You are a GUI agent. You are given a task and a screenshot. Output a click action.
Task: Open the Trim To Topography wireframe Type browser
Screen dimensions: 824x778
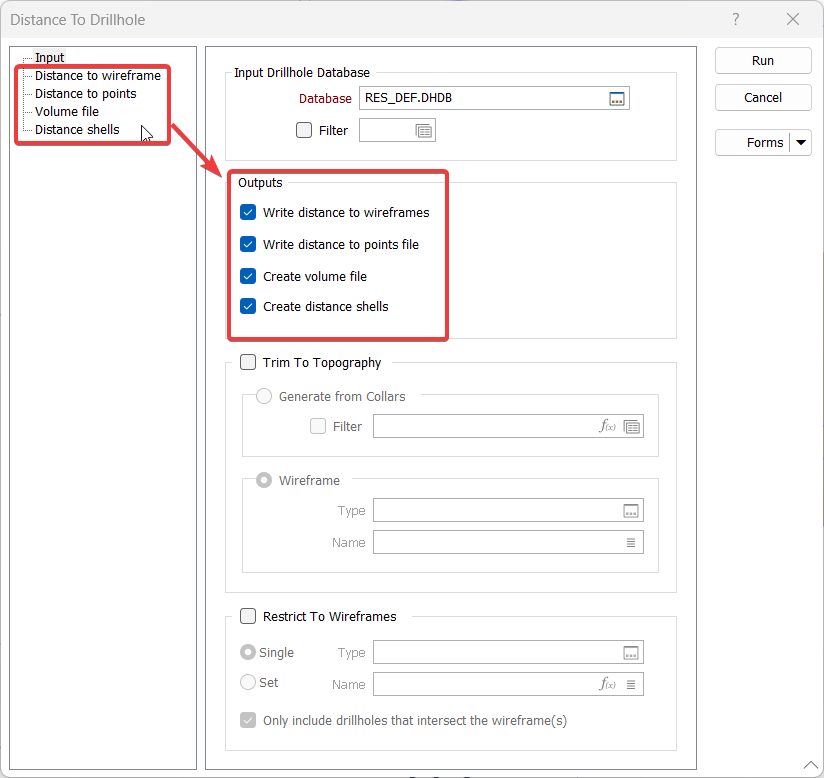pos(630,511)
